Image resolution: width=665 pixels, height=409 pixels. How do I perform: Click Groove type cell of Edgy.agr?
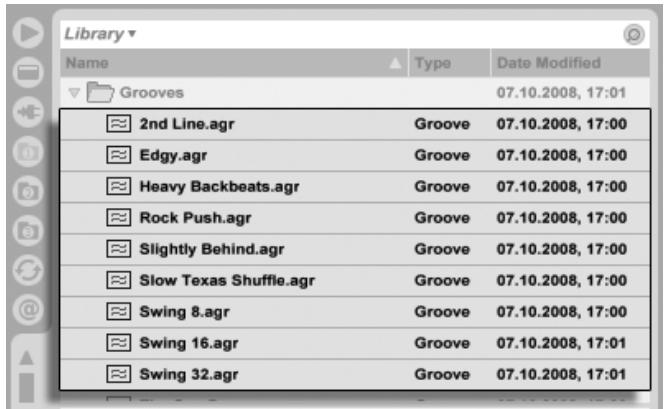point(442,156)
